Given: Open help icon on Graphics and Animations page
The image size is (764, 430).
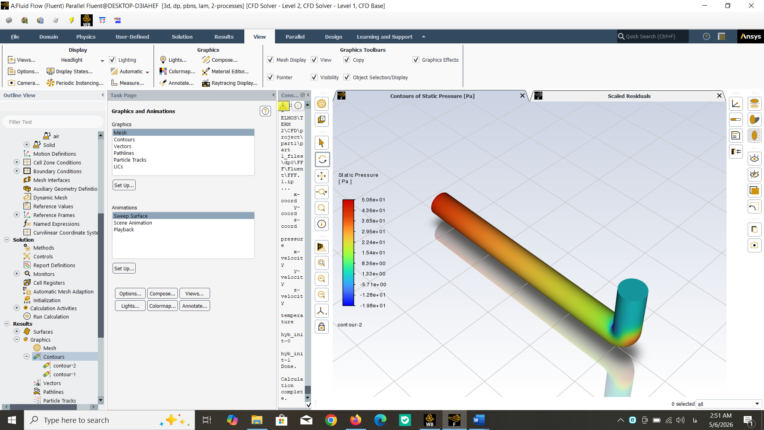Looking at the screenshot, I should [x=265, y=111].
